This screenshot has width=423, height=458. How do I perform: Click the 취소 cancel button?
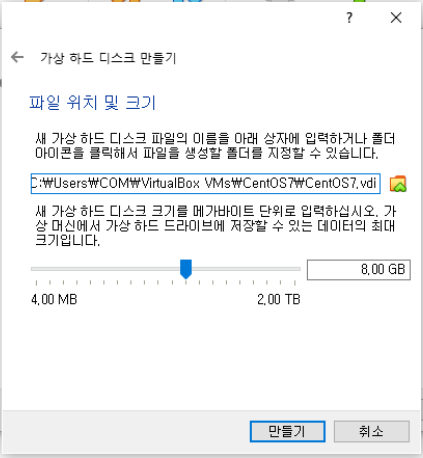(x=371, y=431)
